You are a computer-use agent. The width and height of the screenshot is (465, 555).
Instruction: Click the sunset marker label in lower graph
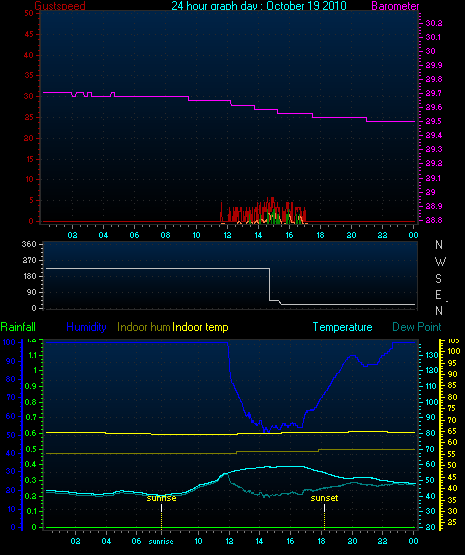click(324, 498)
